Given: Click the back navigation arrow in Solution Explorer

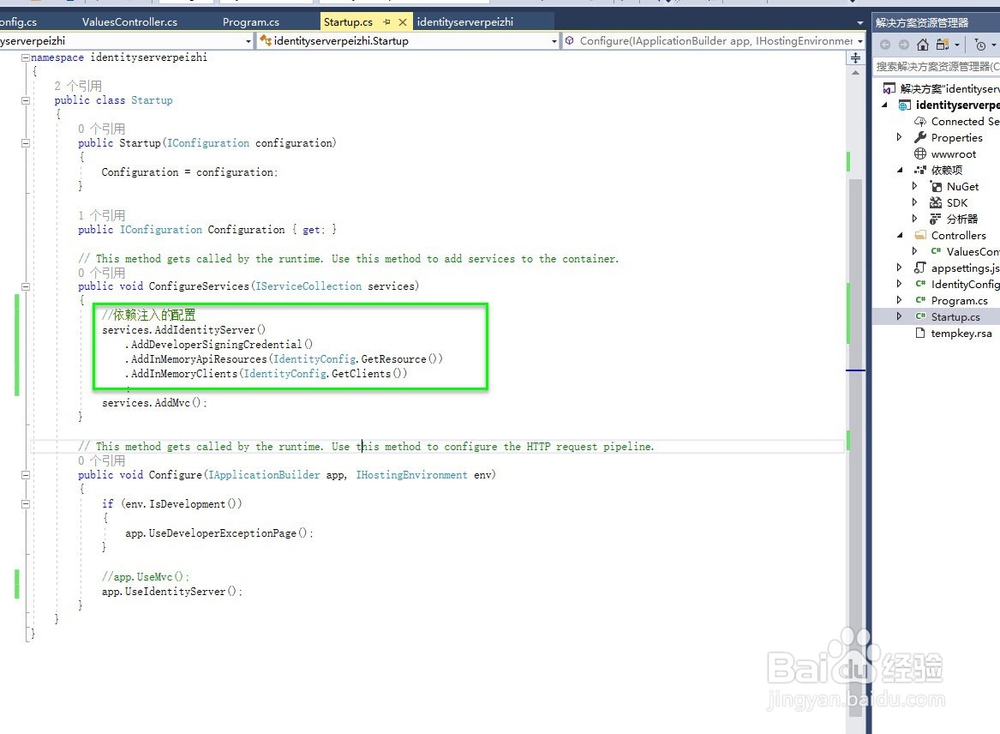Looking at the screenshot, I should point(886,44).
